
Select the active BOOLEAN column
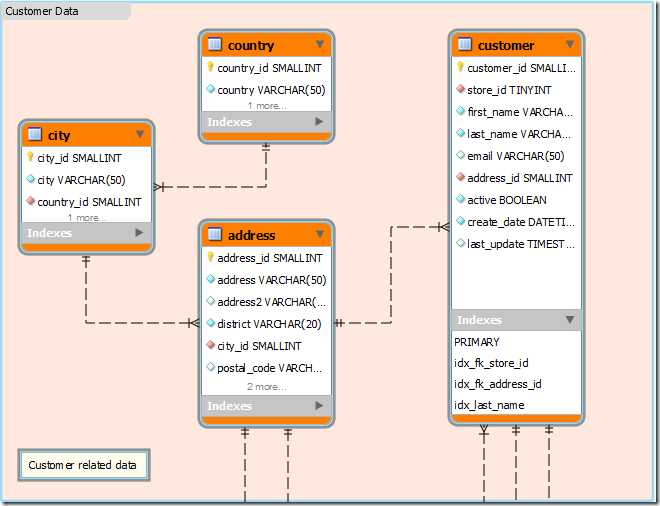[516, 200]
